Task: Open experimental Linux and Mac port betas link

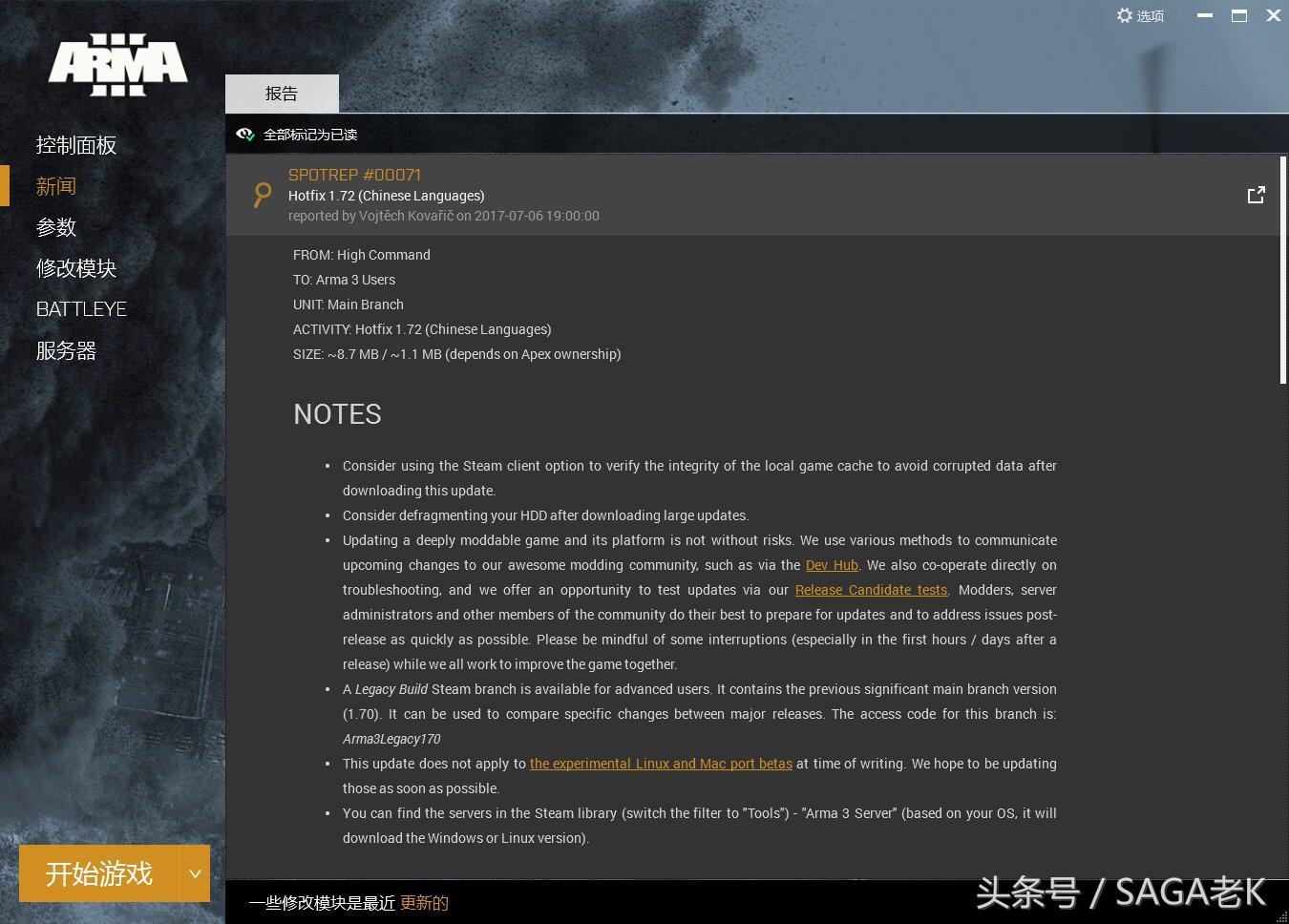Action: pyautogui.click(x=661, y=764)
